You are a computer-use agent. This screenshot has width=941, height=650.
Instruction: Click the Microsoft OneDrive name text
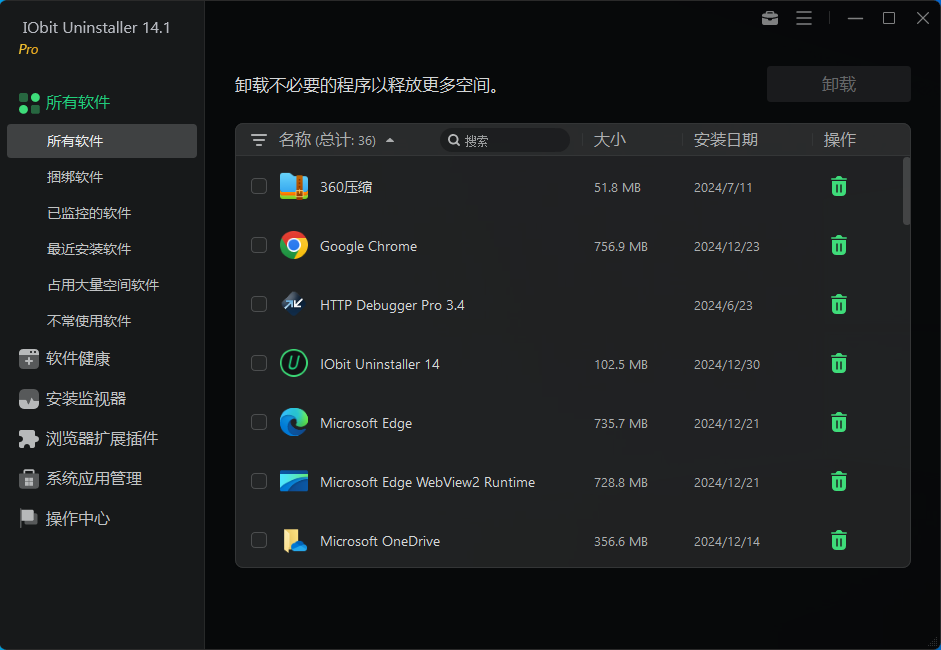(380, 541)
